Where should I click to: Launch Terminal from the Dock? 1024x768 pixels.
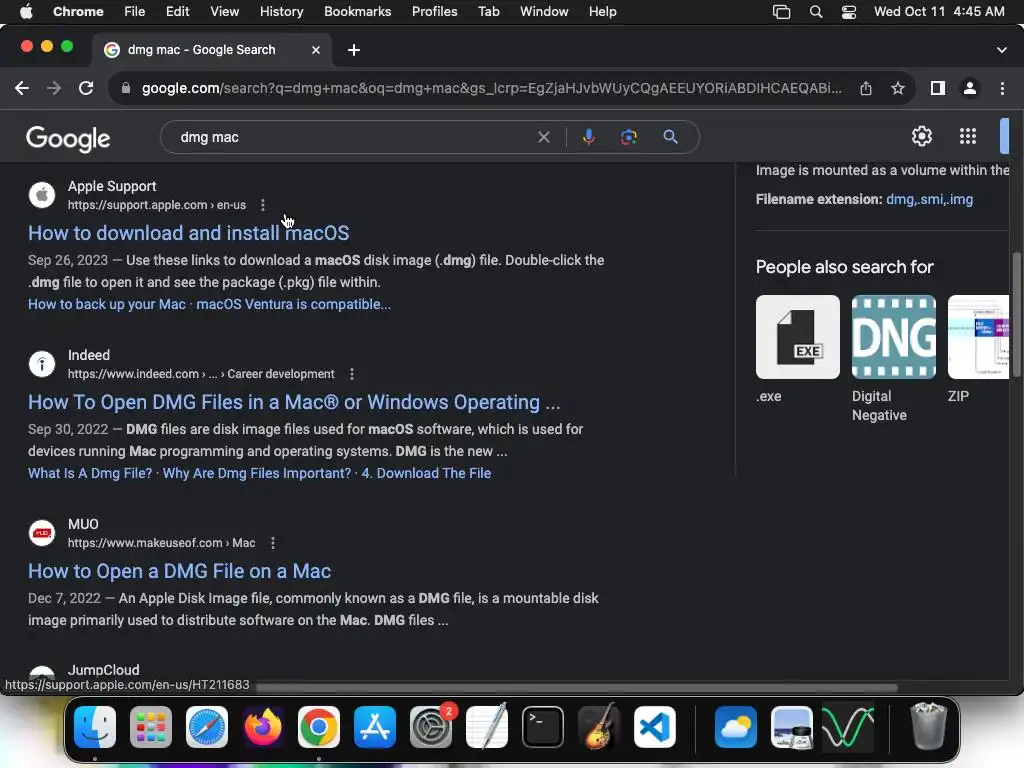[543, 727]
